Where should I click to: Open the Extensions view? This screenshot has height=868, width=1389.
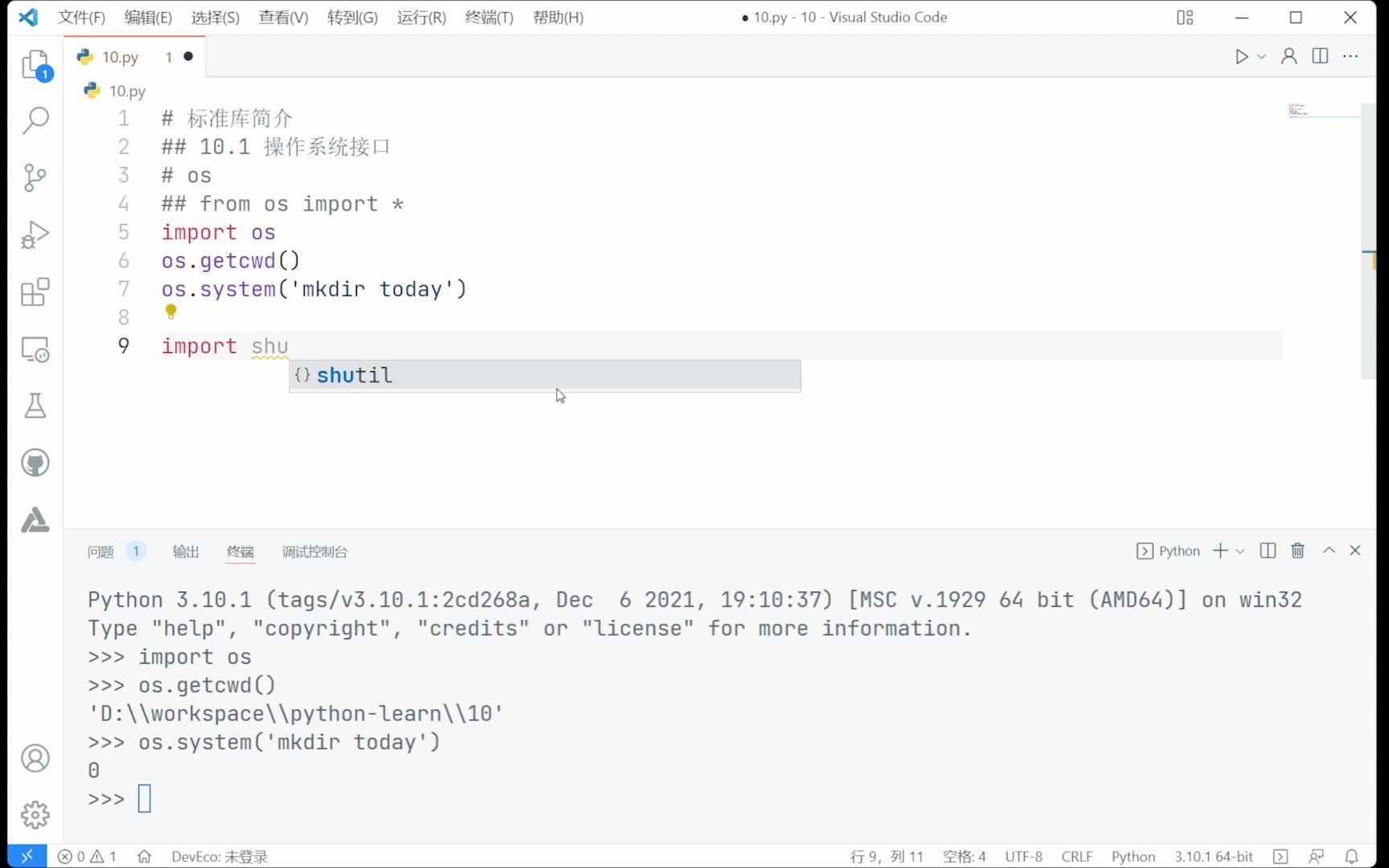(35, 292)
